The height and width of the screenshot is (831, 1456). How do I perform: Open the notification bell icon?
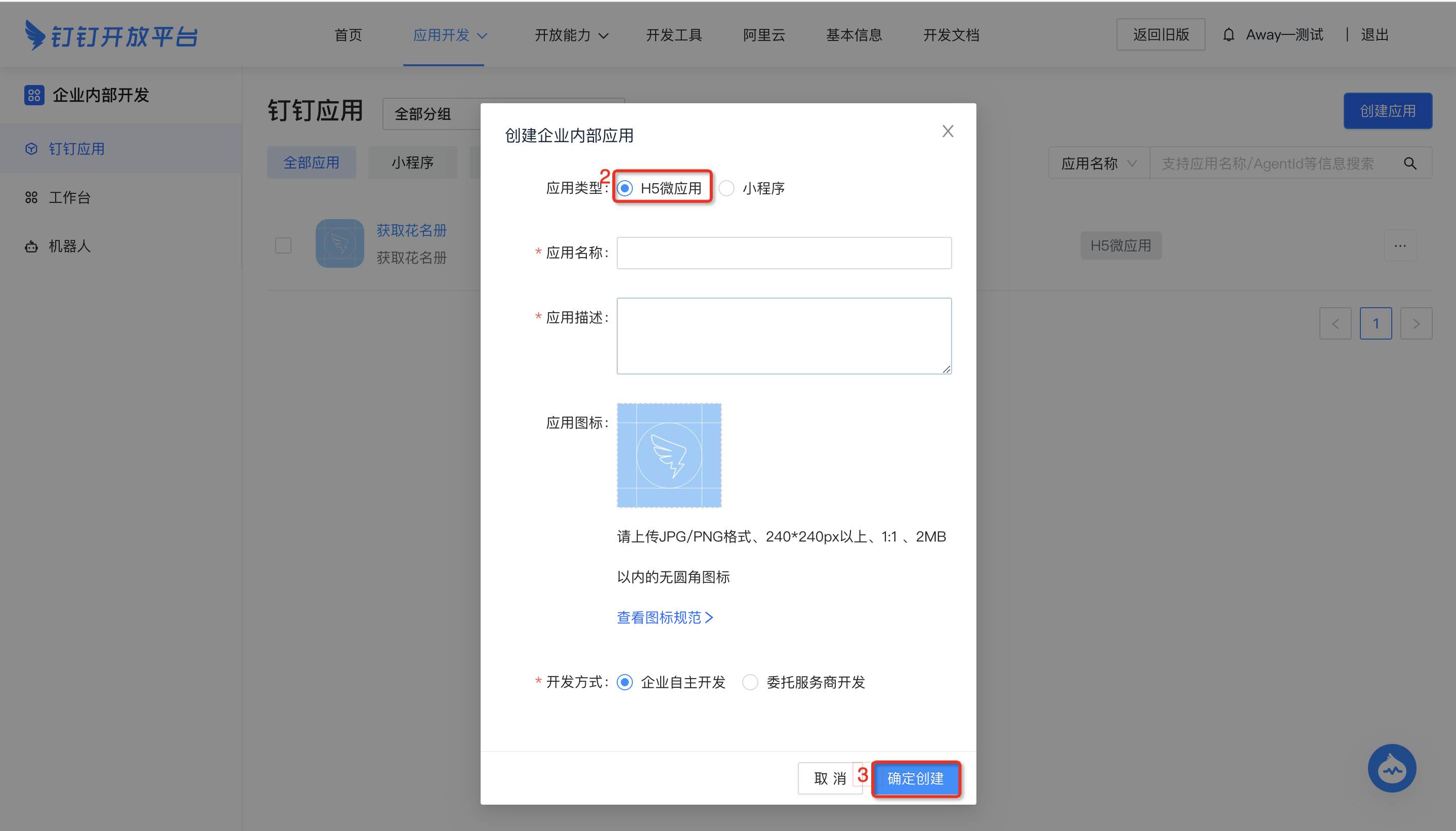(1228, 35)
